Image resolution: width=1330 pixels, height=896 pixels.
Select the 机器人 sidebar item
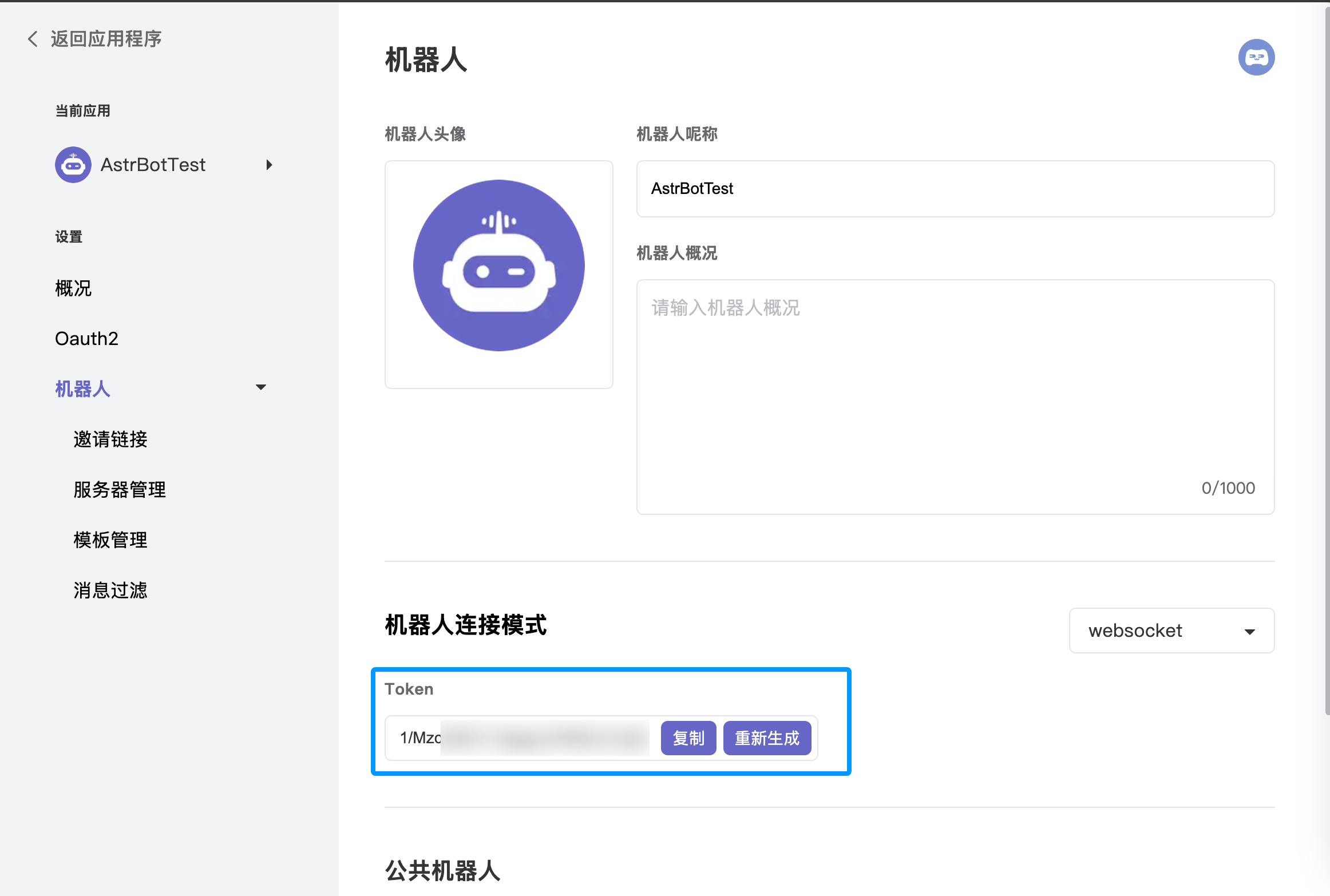(83, 389)
